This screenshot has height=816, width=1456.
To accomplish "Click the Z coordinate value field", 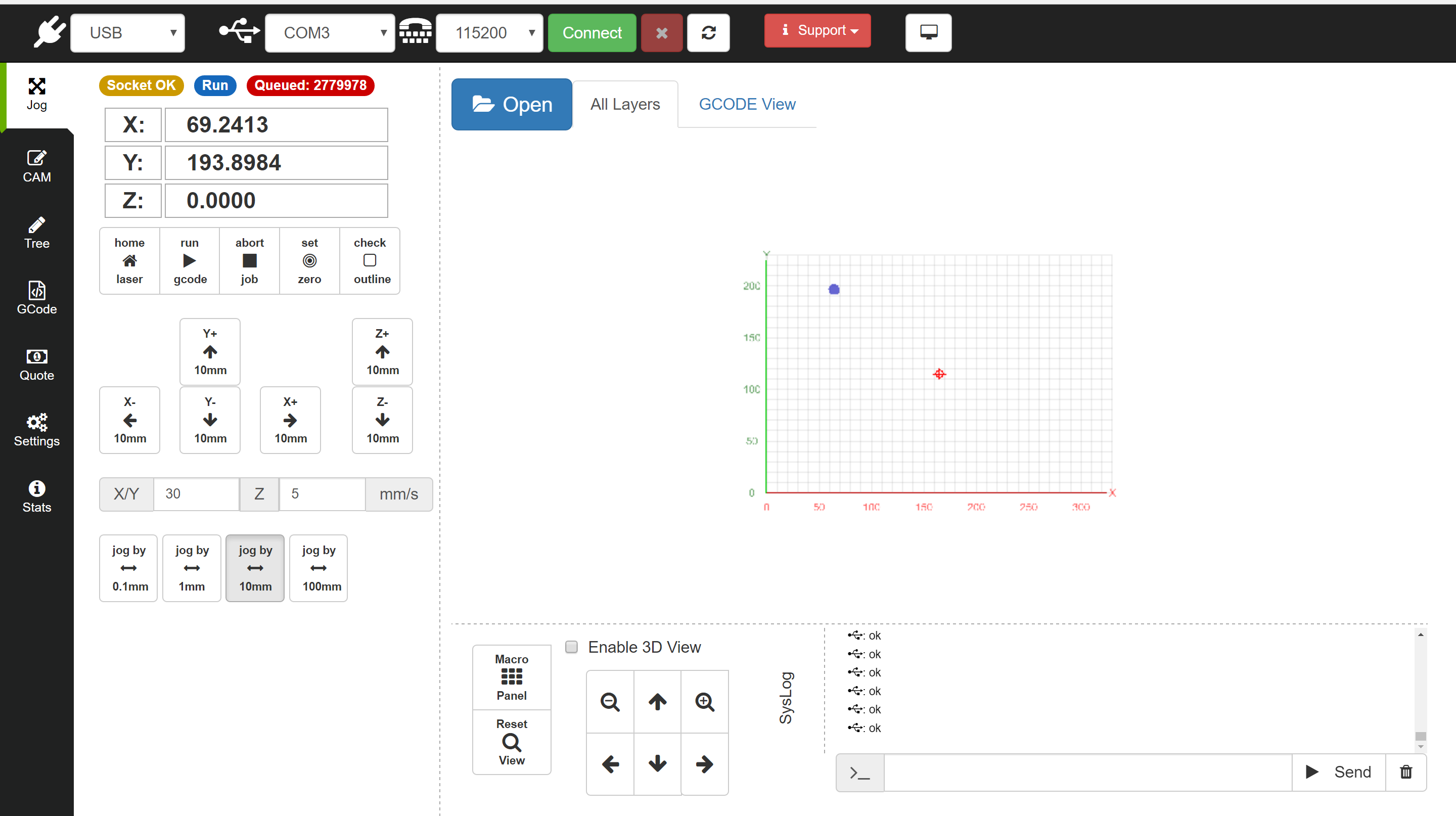I will click(x=277, y=201).
